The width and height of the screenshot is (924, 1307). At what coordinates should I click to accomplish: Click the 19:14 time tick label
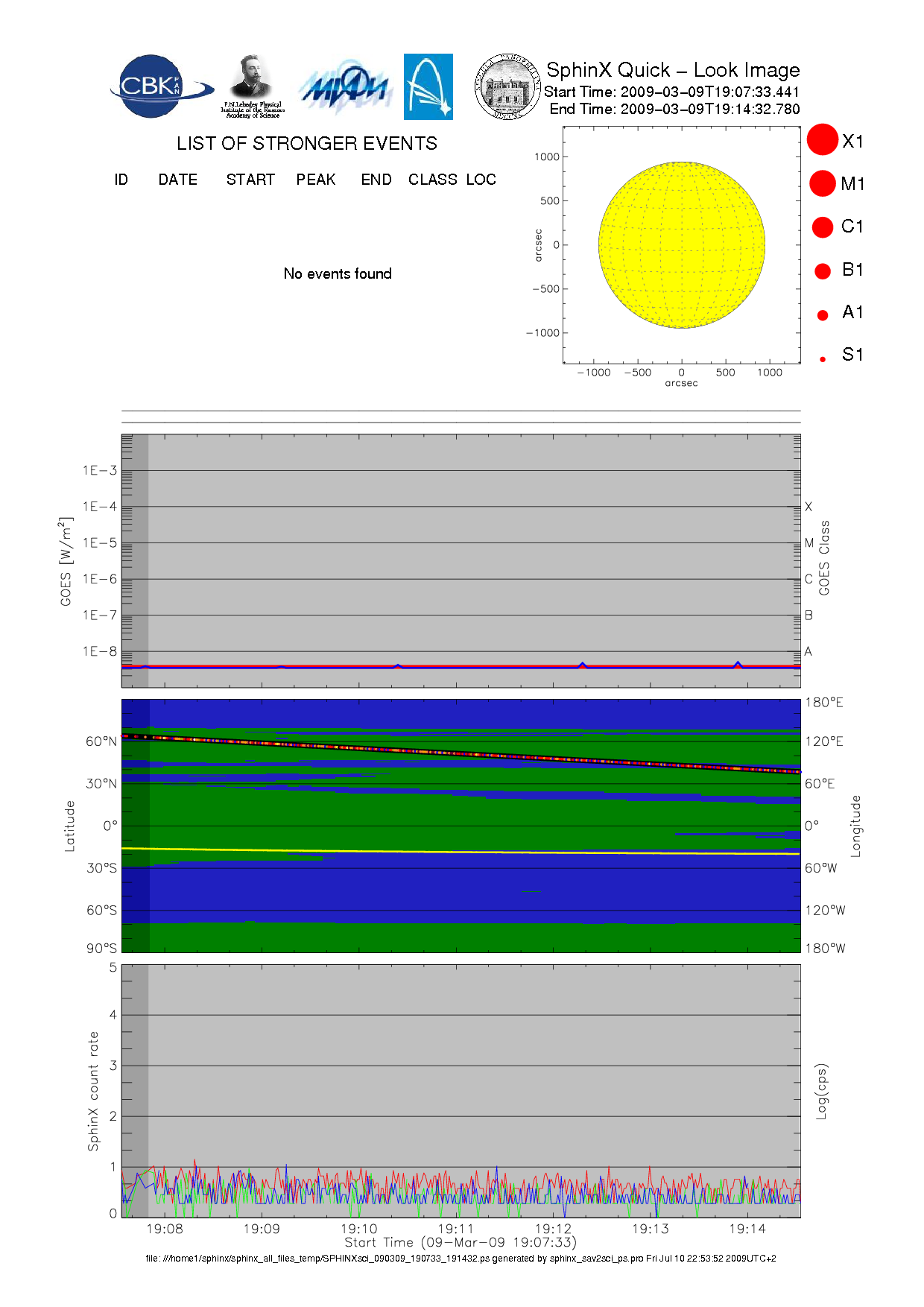click(747, 1229)
